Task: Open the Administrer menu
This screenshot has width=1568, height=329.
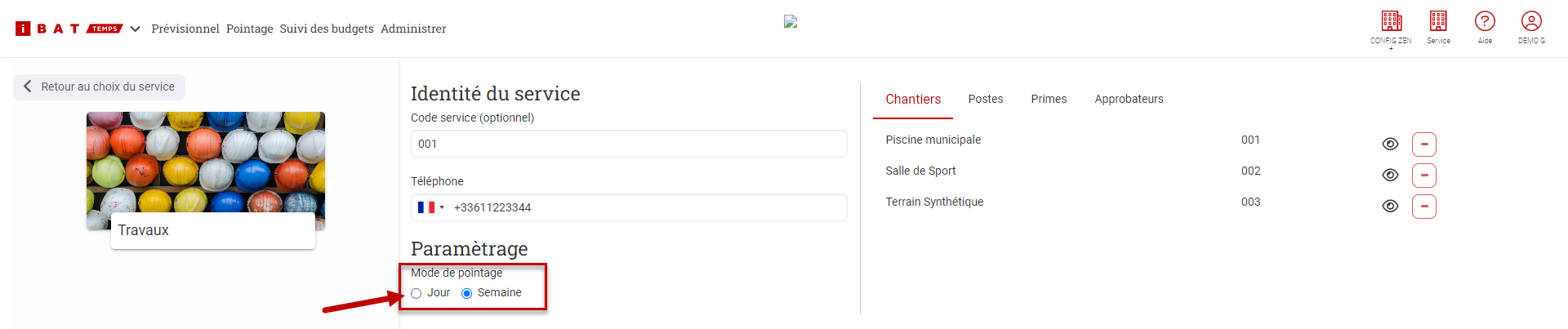Action: pyautogui.click(x=413, y=29)
